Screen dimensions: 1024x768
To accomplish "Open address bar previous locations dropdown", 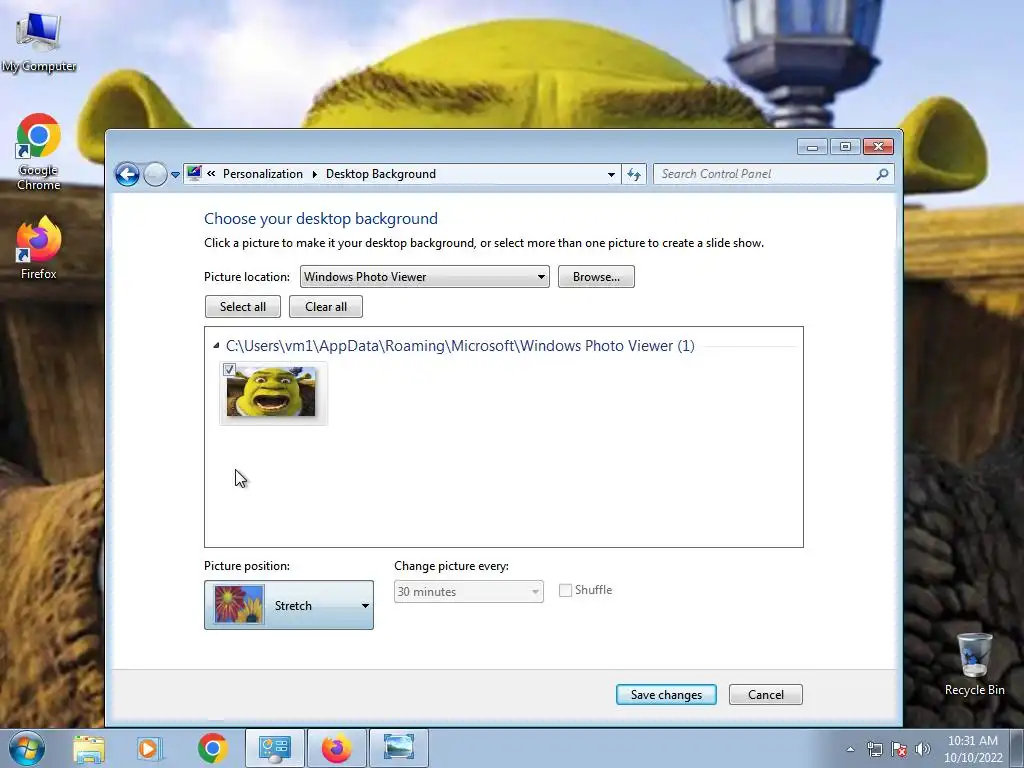I will click(611, 174).
